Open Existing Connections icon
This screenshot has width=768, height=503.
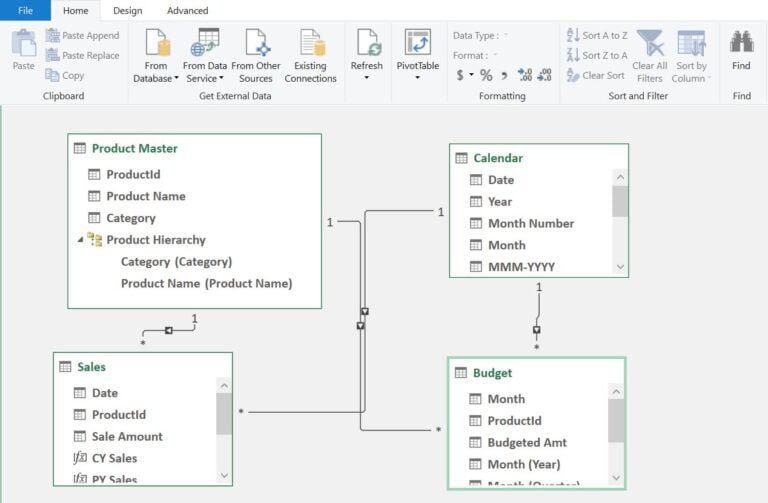(311, 44)
